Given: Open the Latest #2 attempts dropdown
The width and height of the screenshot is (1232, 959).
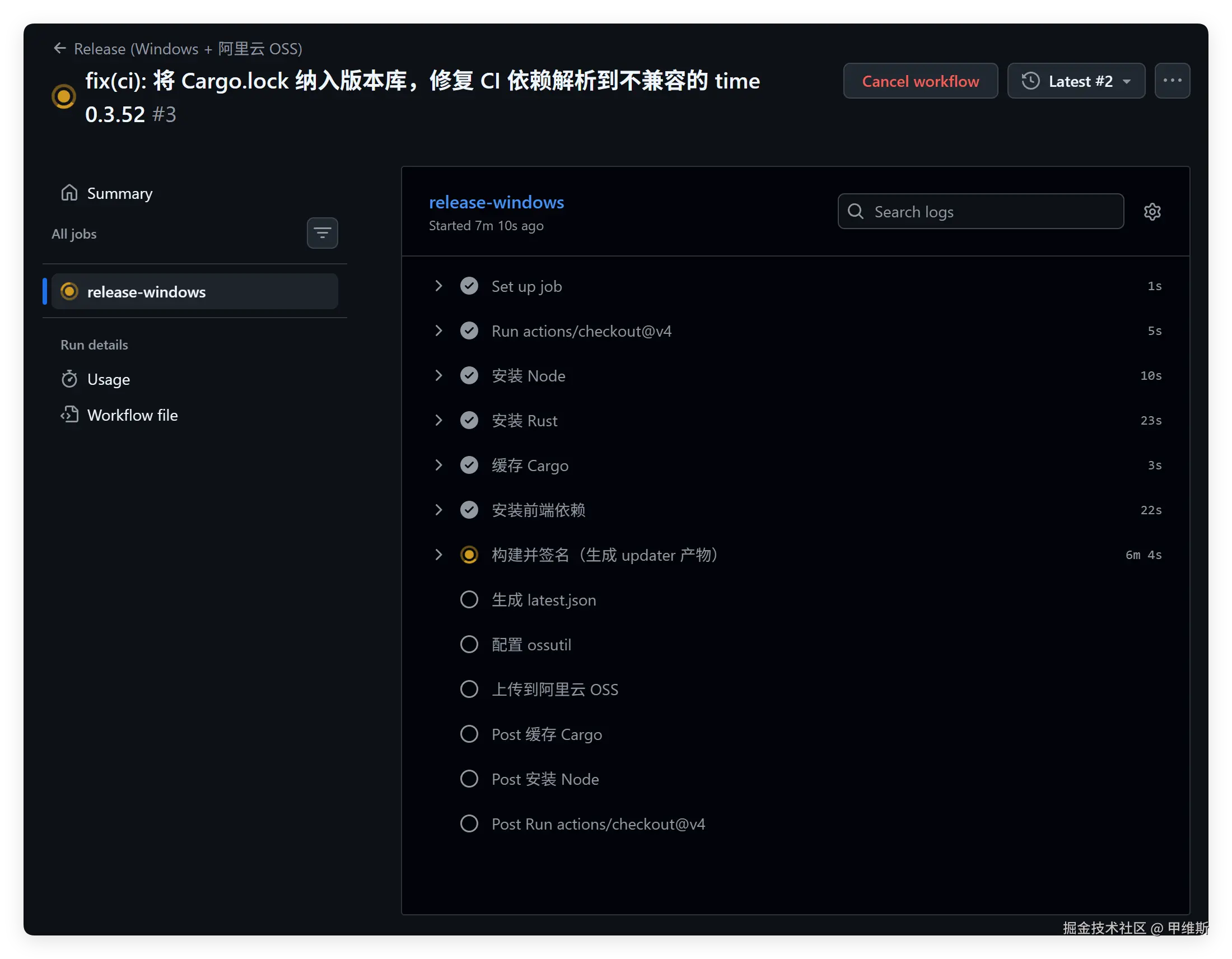Looking at the screenshot, I should (x=1076, y=81).
